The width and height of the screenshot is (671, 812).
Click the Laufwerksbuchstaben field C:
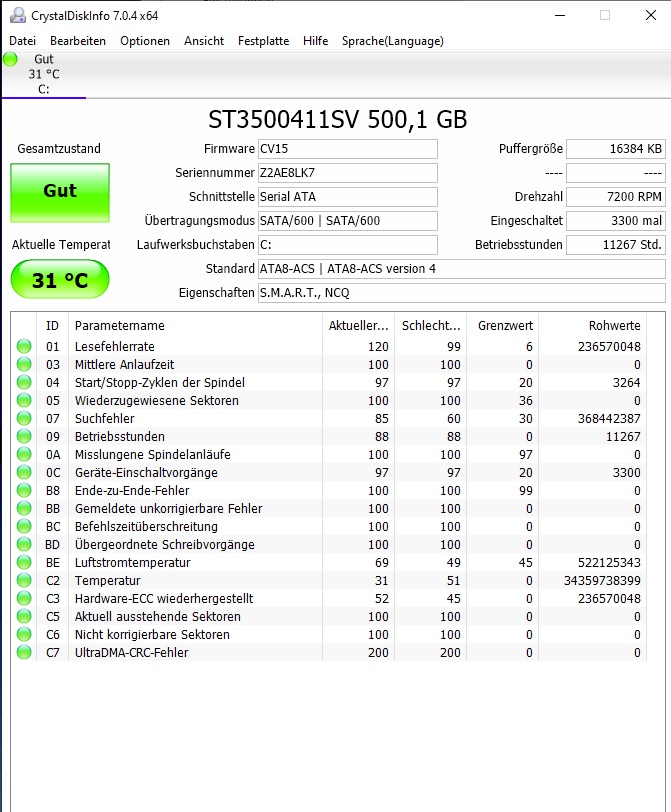348,245
